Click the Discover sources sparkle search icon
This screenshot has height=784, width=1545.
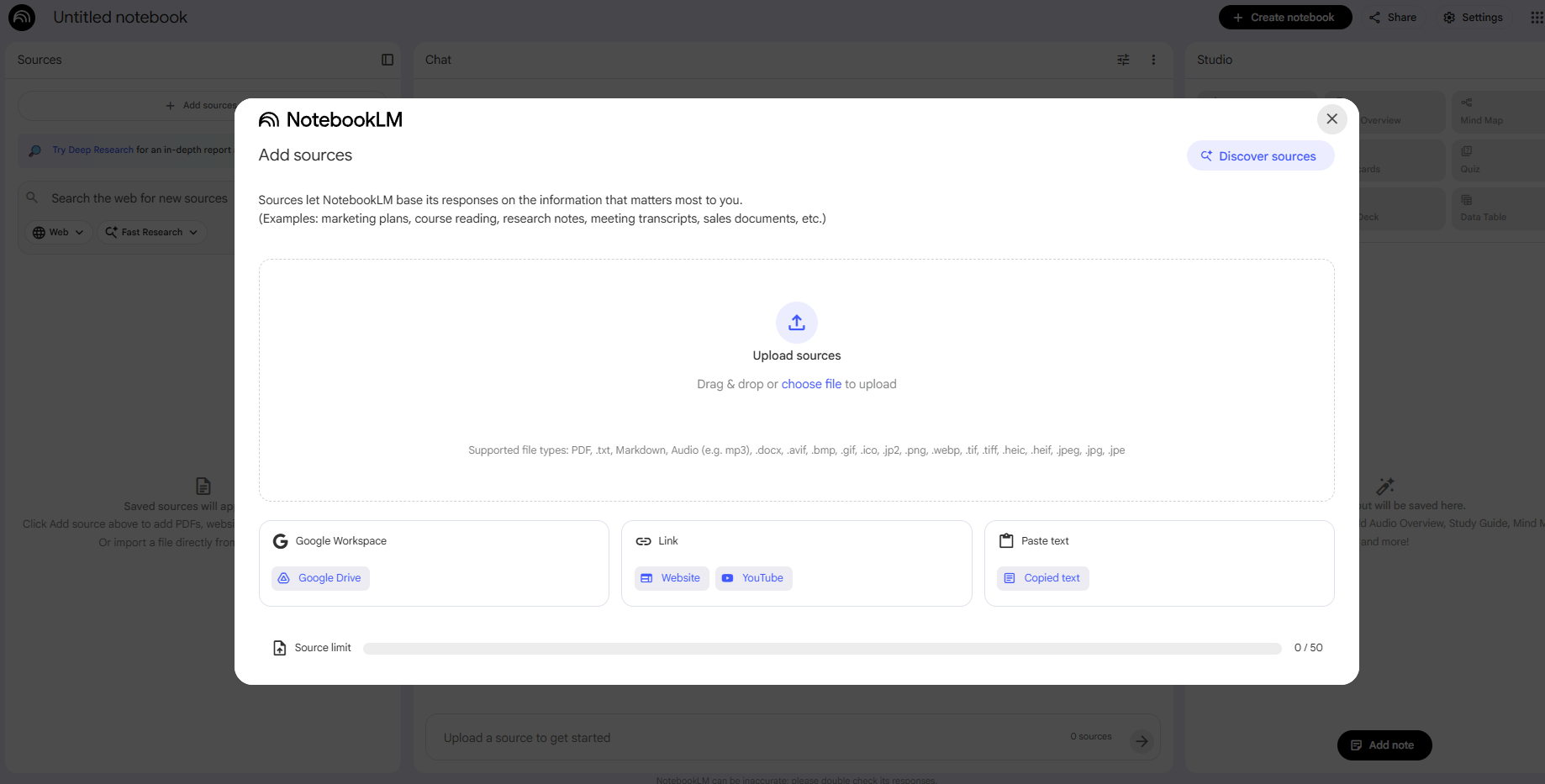1206,156
